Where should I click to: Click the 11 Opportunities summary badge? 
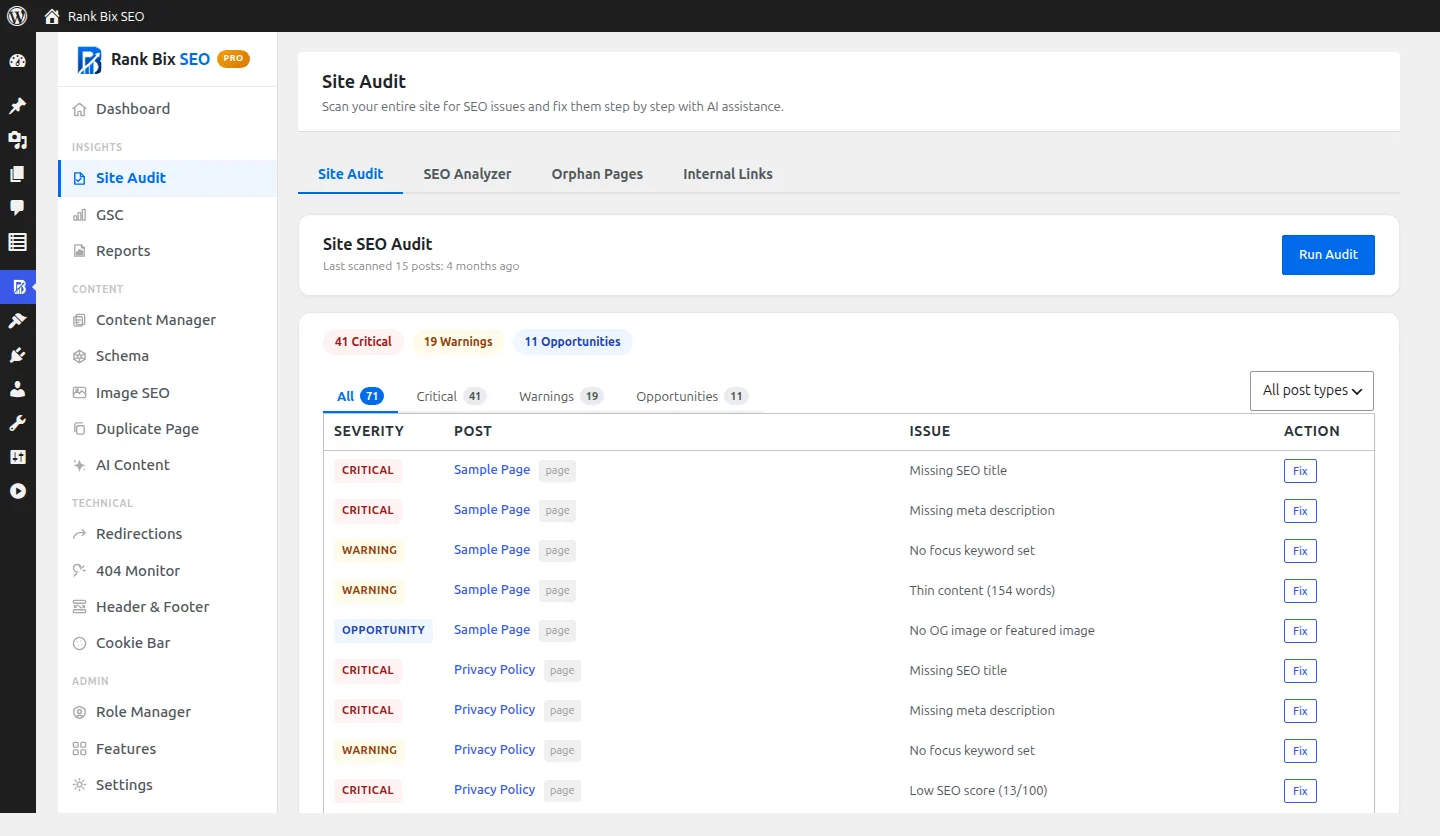(573, 342)
